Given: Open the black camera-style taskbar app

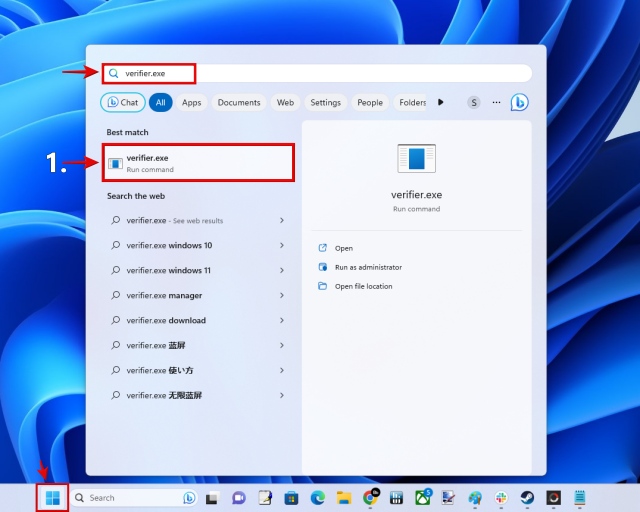Looking at the screenshot, I should click(x=553, y=498).
